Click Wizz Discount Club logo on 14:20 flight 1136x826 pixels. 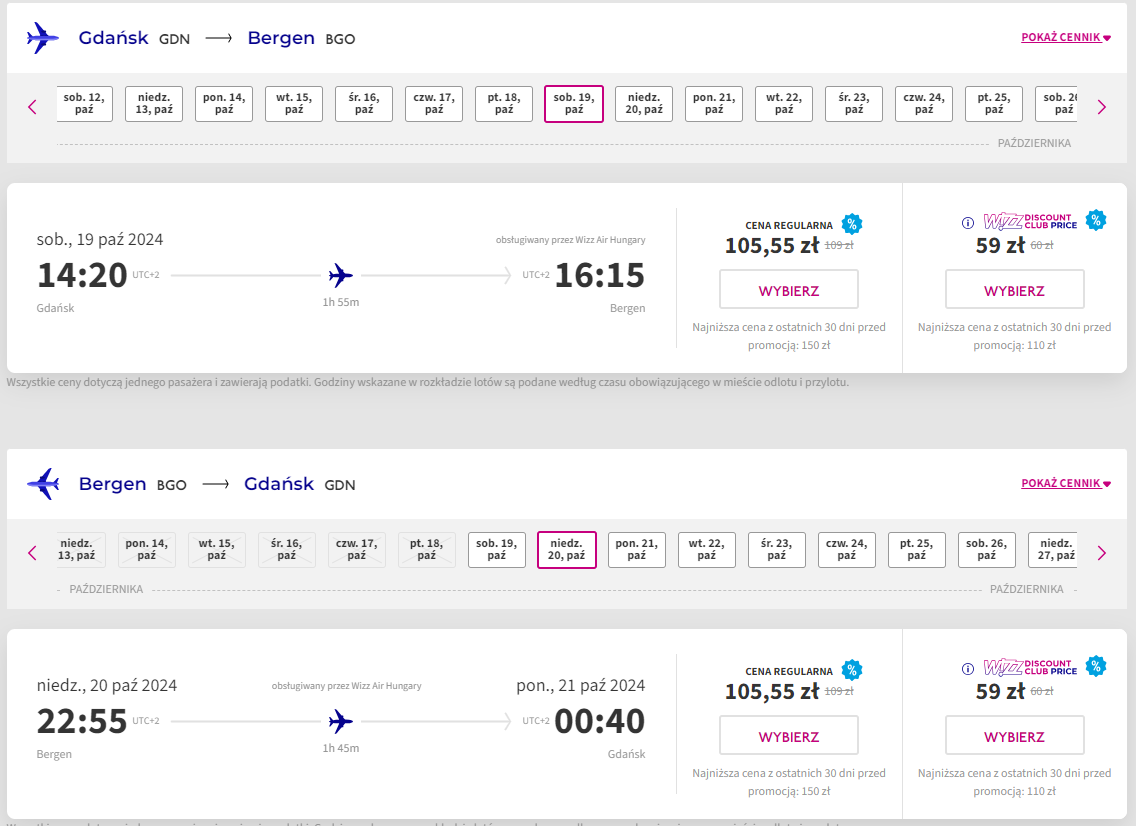click(1030, 222)
